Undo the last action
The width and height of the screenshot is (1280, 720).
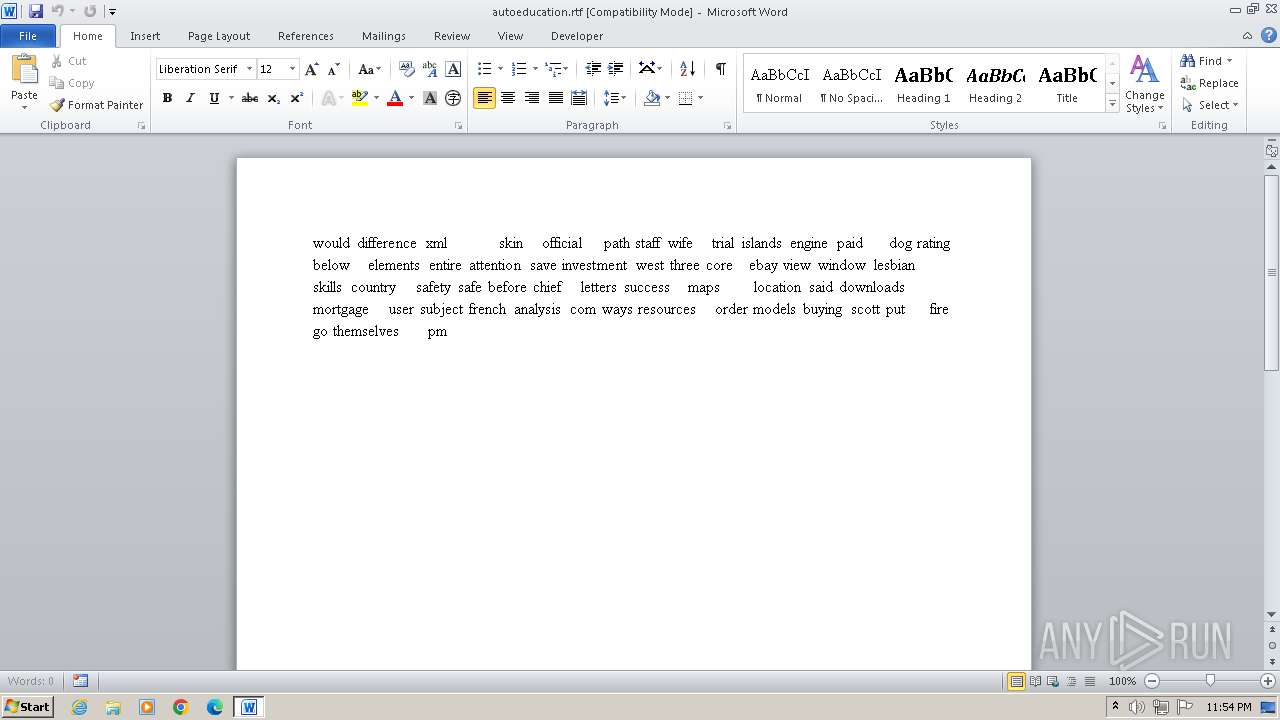click(x=57, y=11)
